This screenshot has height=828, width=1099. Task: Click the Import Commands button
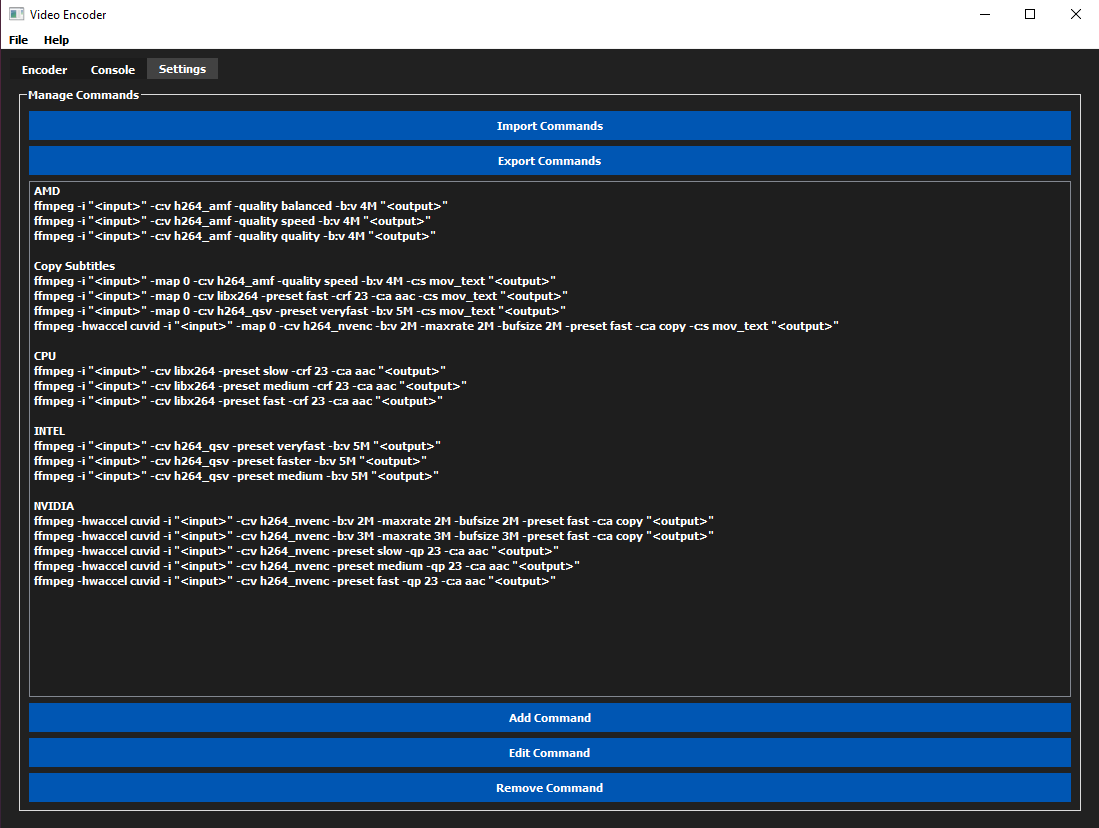point(549,126)
